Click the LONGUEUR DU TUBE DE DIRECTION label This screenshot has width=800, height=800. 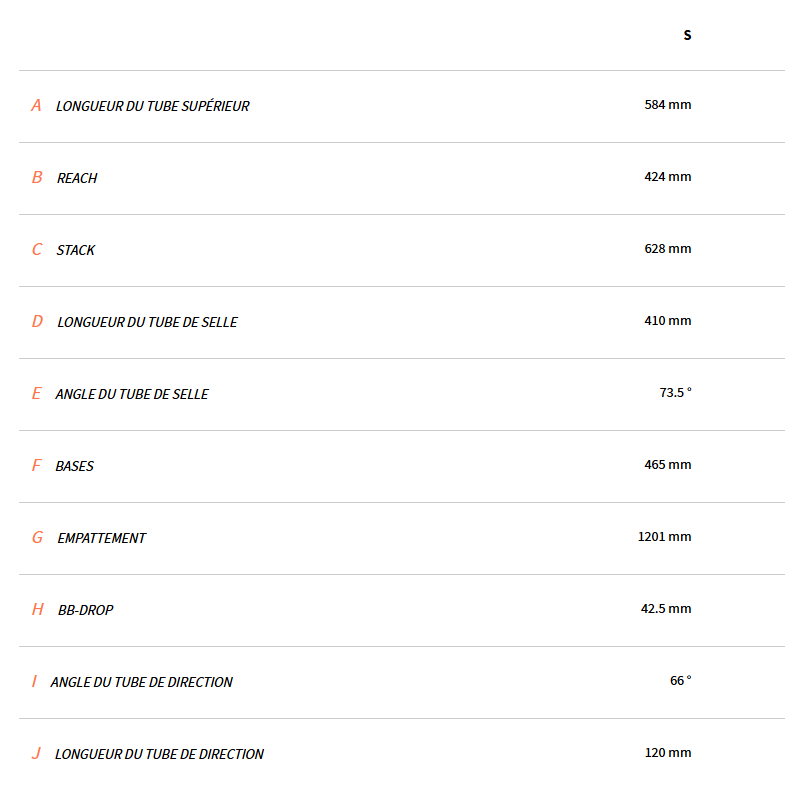coord(159,754)
